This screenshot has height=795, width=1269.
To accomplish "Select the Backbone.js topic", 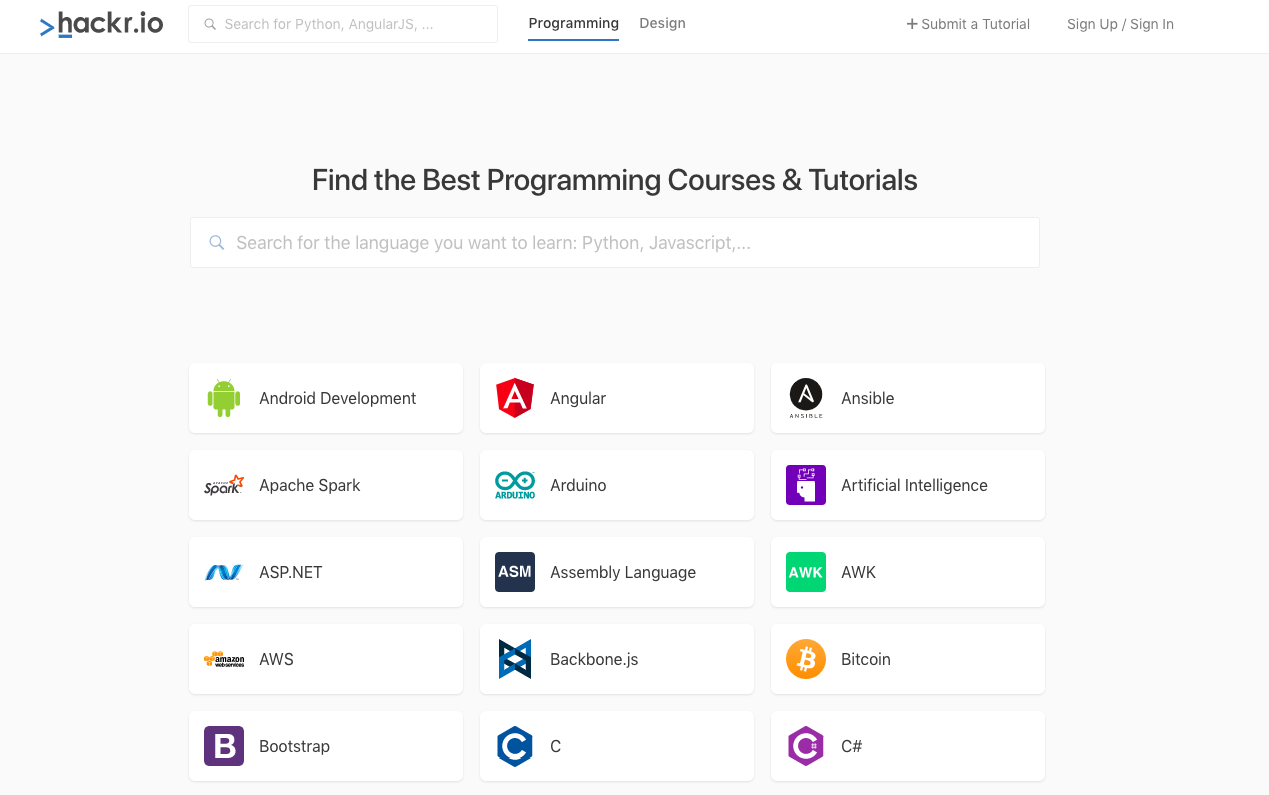I will pyautogui.click(x=617, y=659).
